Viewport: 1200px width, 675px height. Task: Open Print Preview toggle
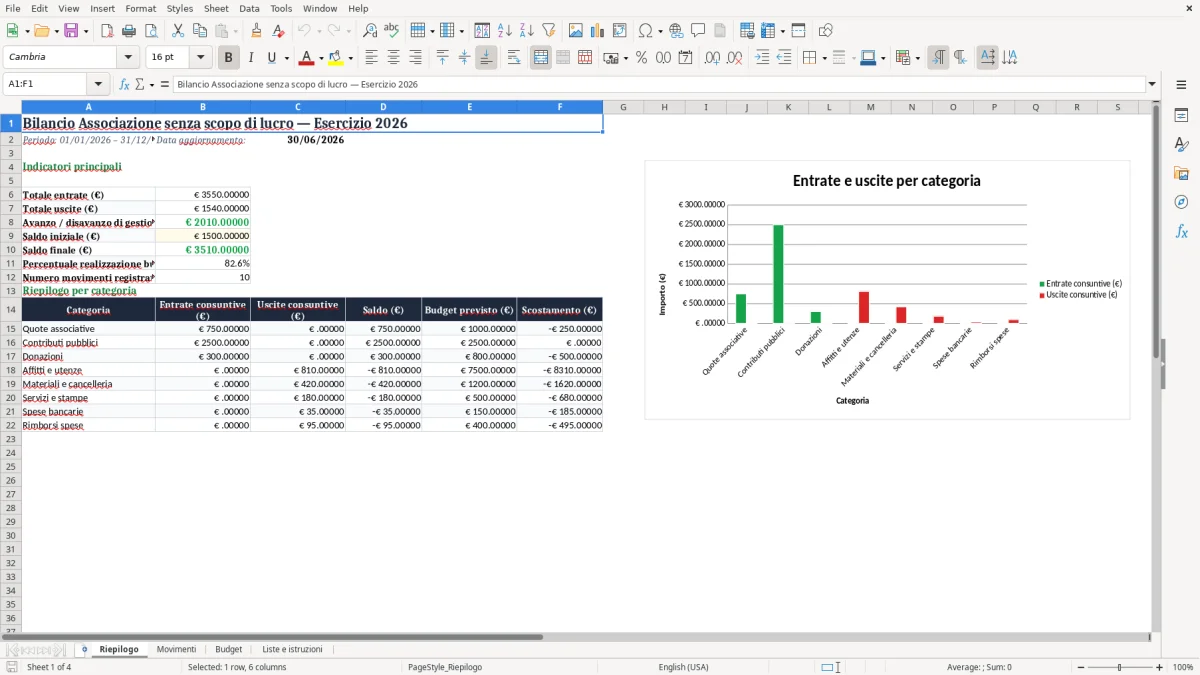click(x=151, y=31)
